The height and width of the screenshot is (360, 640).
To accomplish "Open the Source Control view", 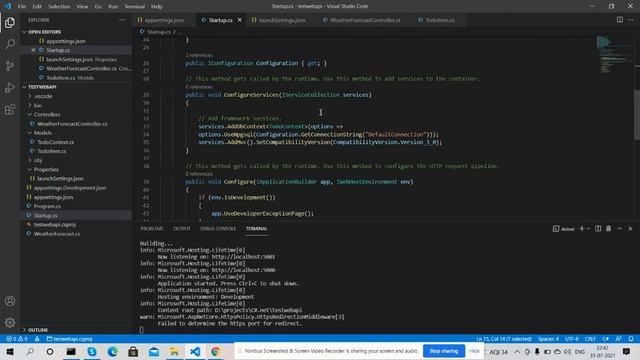I will pos(10,66).
